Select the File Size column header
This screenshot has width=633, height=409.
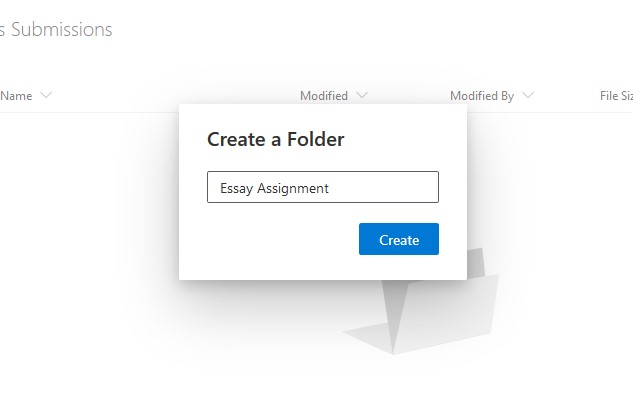(x=616, y=96)
